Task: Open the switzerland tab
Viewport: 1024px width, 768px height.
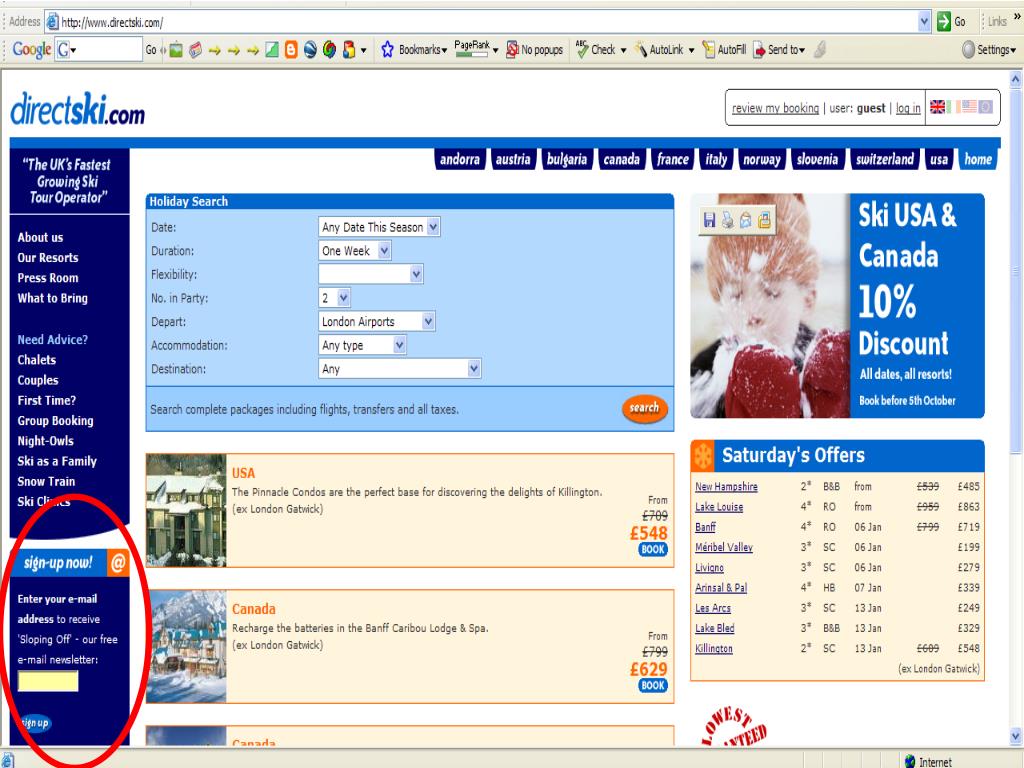Action: click(885, 159)
